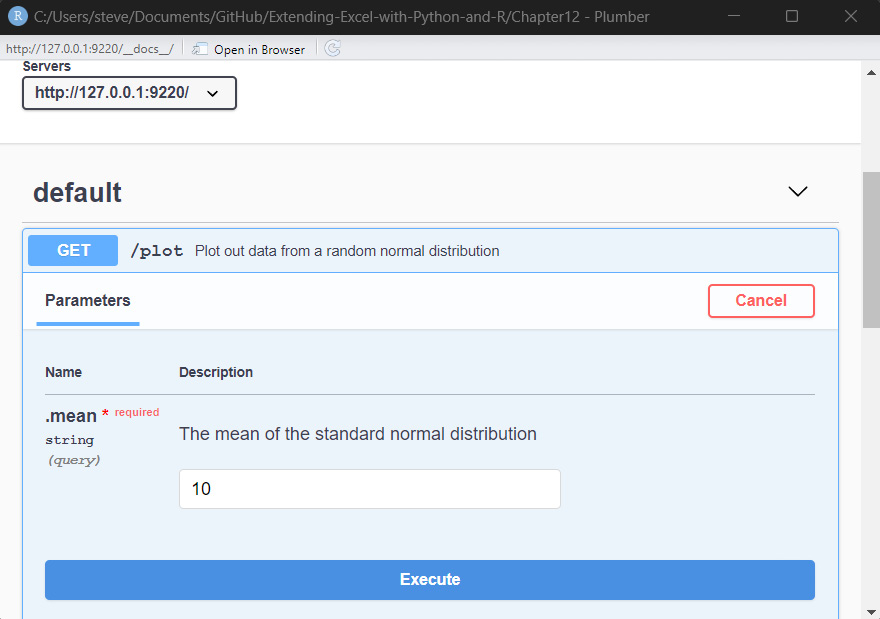Click the vertical scrollbar thumb
This screenshot has height=619, width=880.
pos(871,250)
